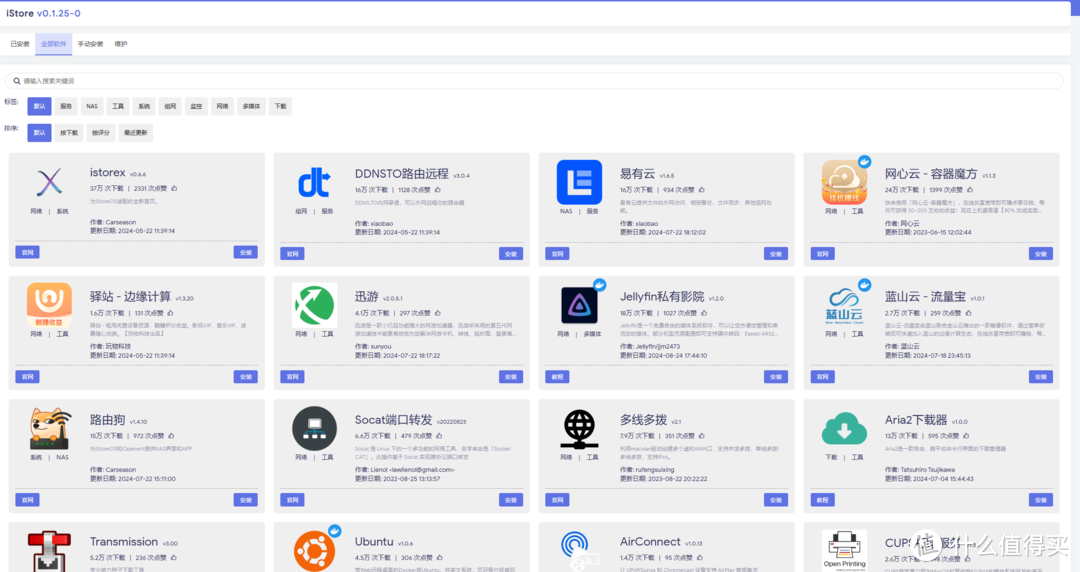
Task: Like 网心云 - 容器魔方 via thumbs-up icon
Action: pyautogui.click(x=970, y=190)
